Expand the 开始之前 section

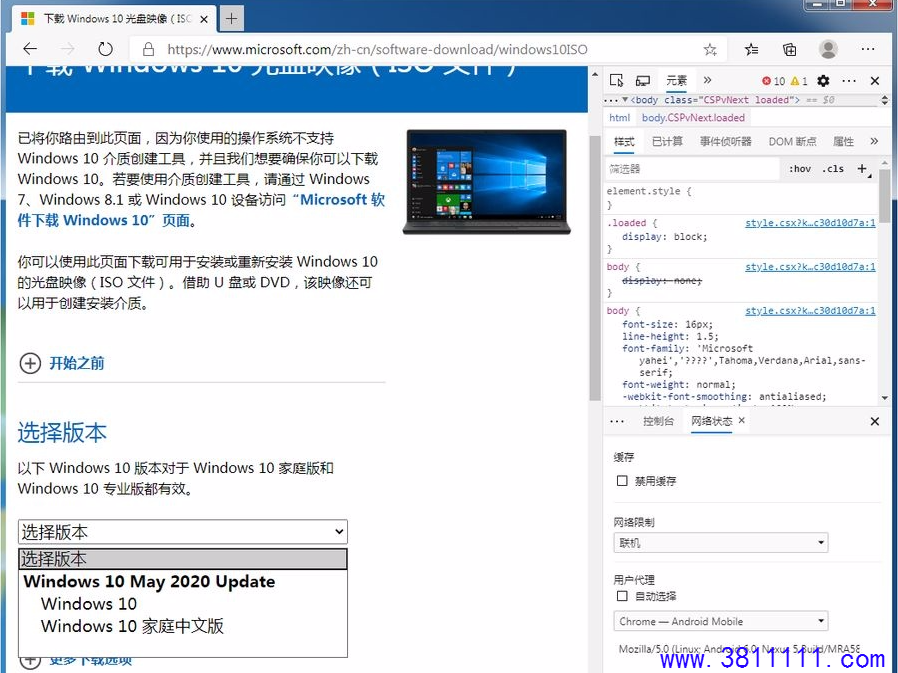(x=77, y=363)
